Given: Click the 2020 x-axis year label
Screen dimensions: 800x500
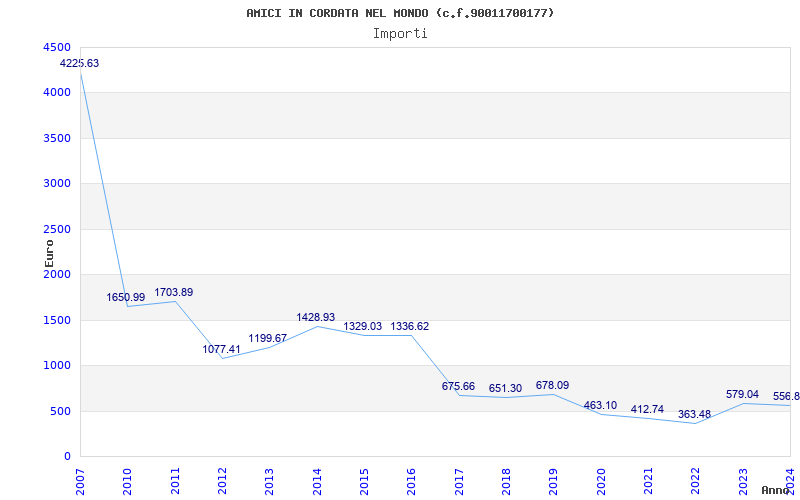Looking at the screenshot, I should pyautogui.click(x=601, y=482).
